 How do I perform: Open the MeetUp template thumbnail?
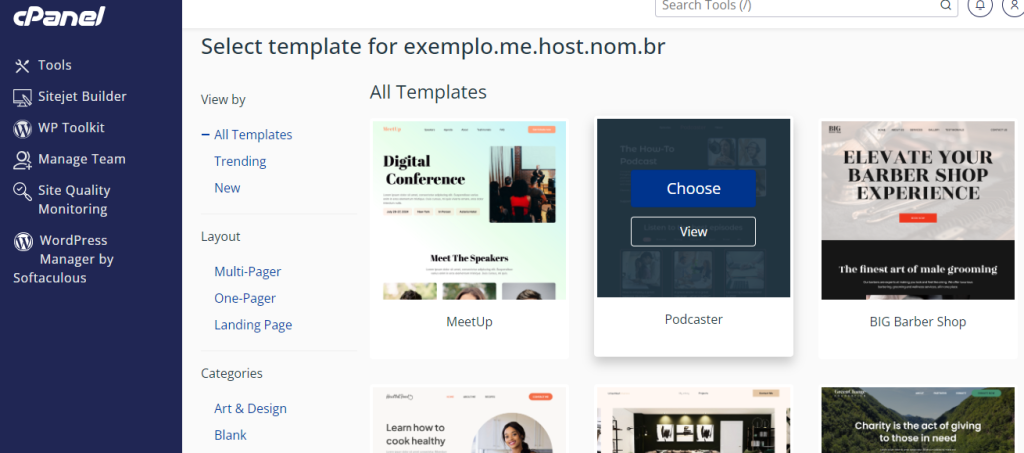tap(469, 210)
